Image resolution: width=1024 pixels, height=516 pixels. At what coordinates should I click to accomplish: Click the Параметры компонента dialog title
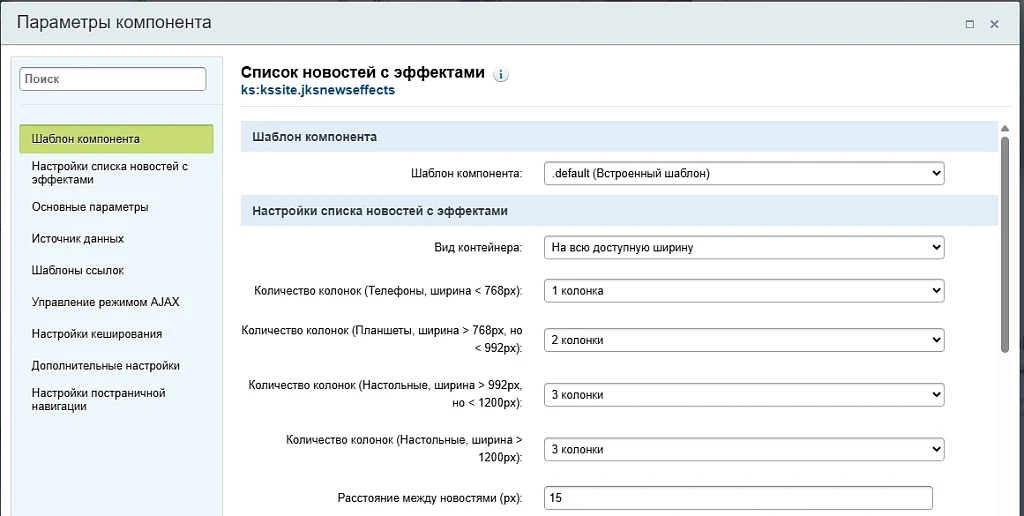point(114,22)
